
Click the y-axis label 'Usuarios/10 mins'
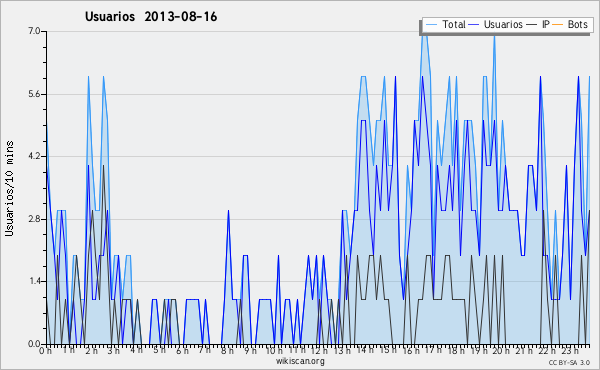[9, 189]
